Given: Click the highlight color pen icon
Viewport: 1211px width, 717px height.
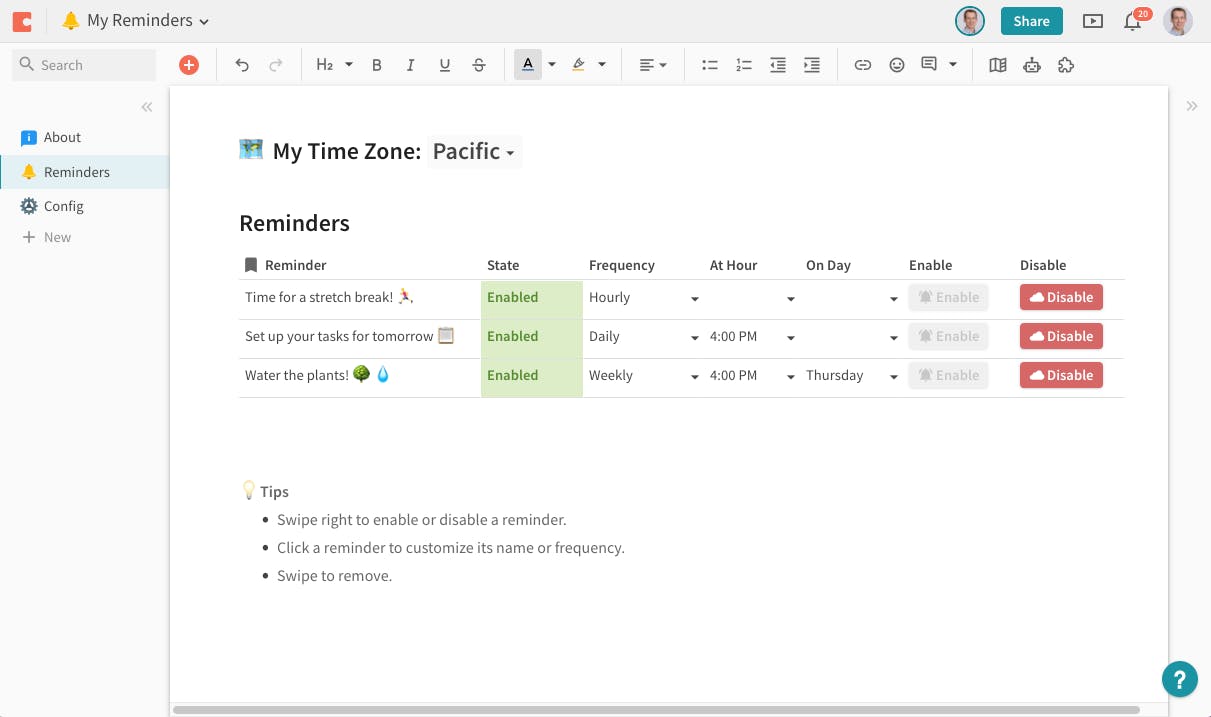Looking at the screenshot, I should coord(578,65).
